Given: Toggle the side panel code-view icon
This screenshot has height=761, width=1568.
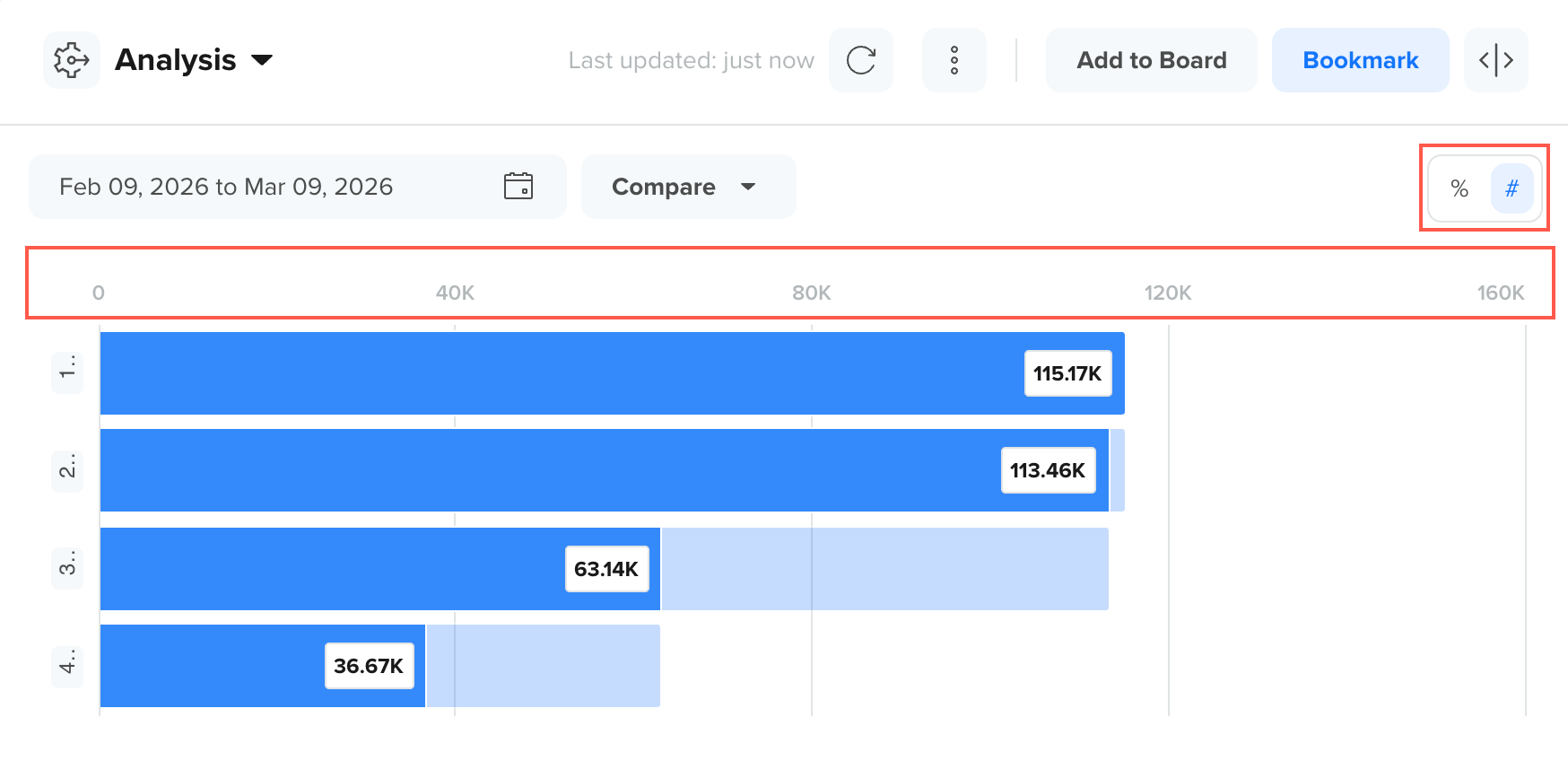Looking at the screenshot, I should coord(1496,60).
